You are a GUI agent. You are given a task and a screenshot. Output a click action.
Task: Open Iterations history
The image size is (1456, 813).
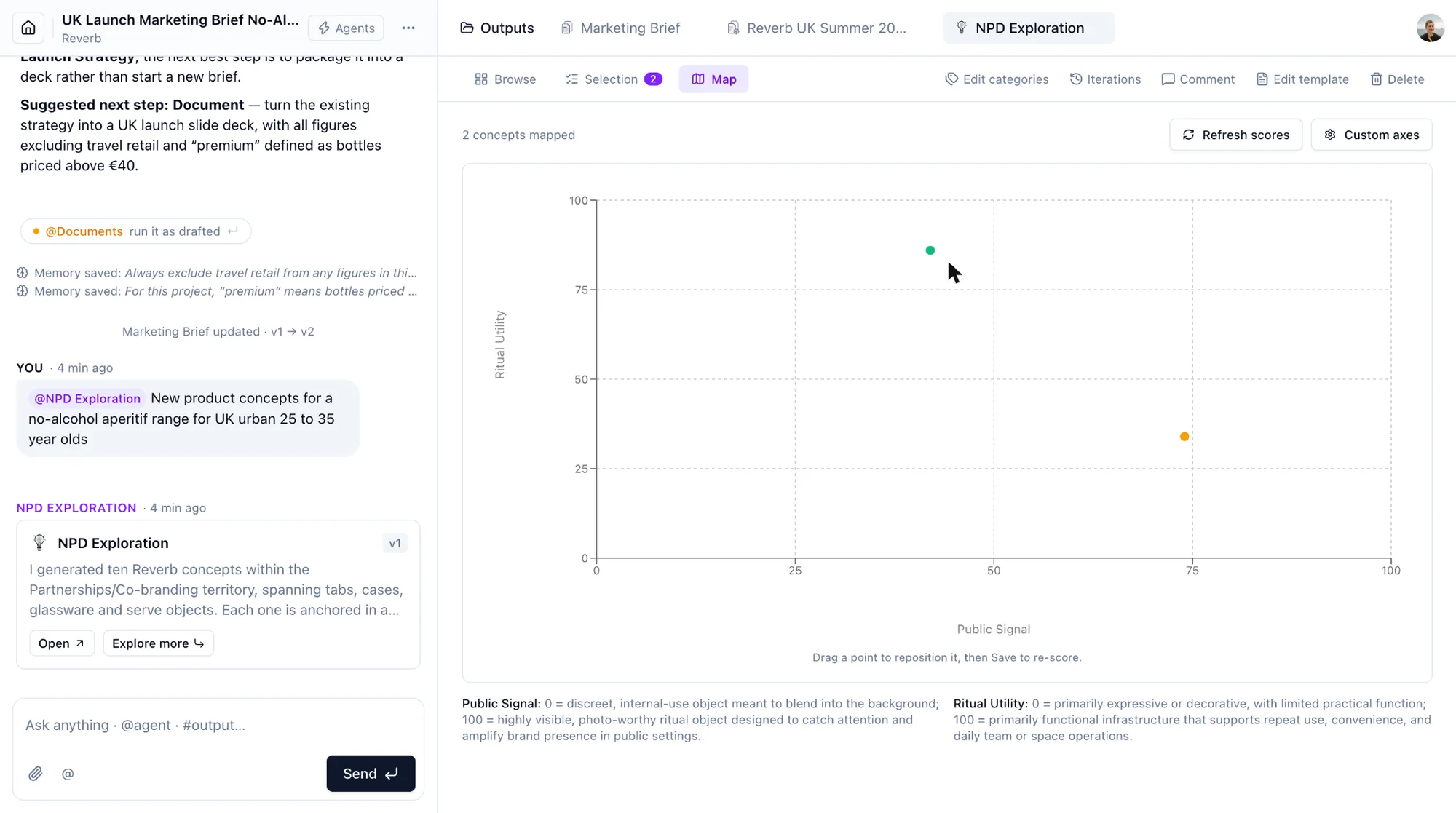click(1105, 79)
